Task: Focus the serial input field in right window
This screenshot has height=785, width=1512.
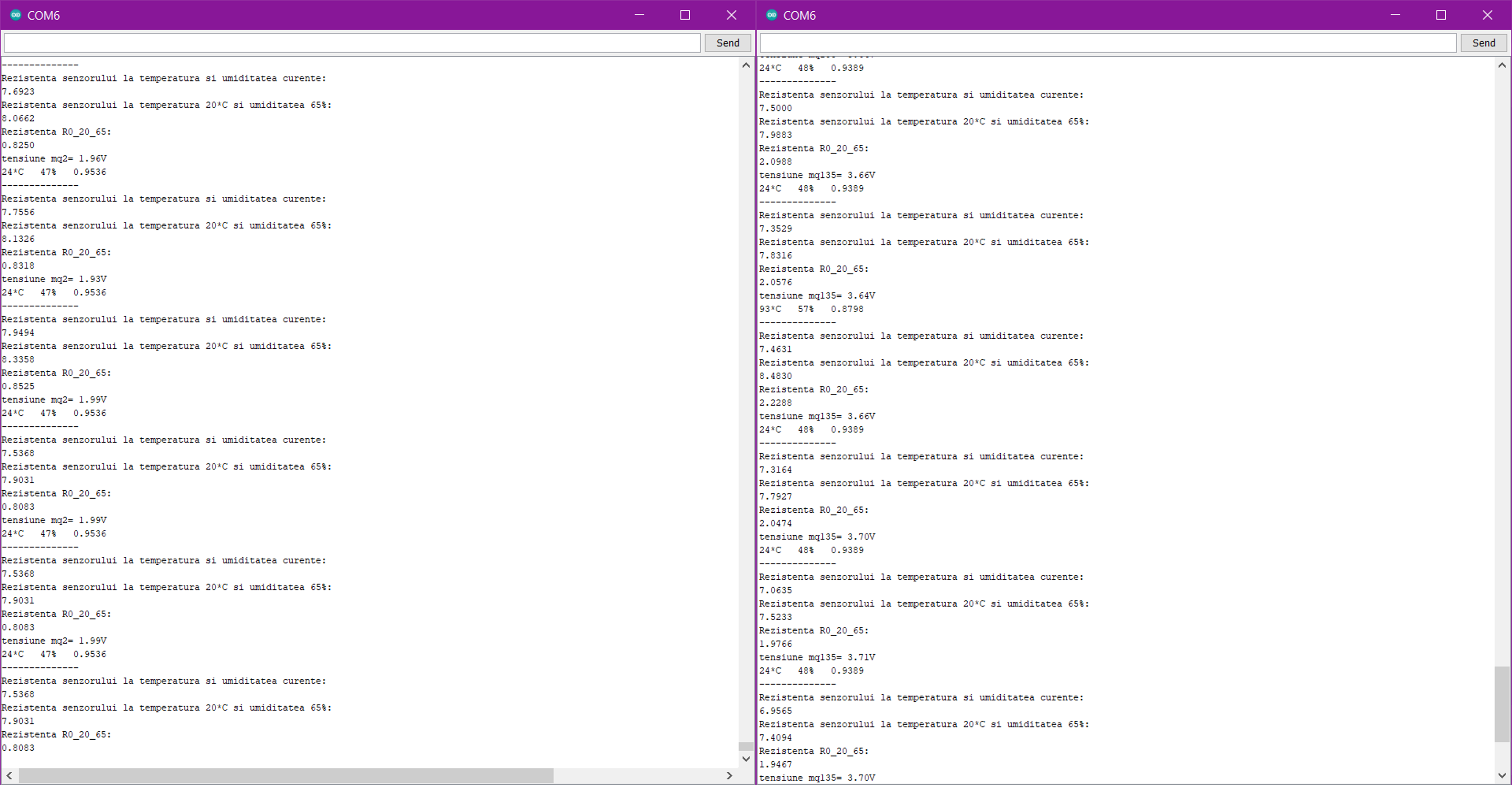Action: tap(1108, 43)
